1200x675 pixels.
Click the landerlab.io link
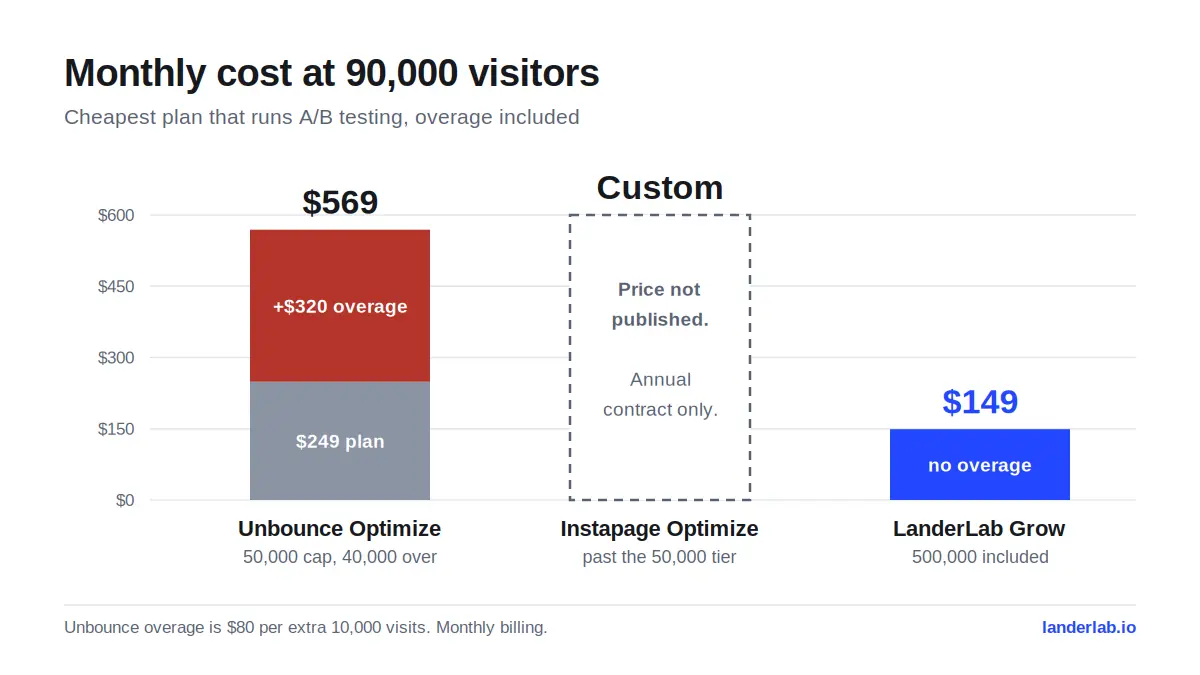(1088, 628)
